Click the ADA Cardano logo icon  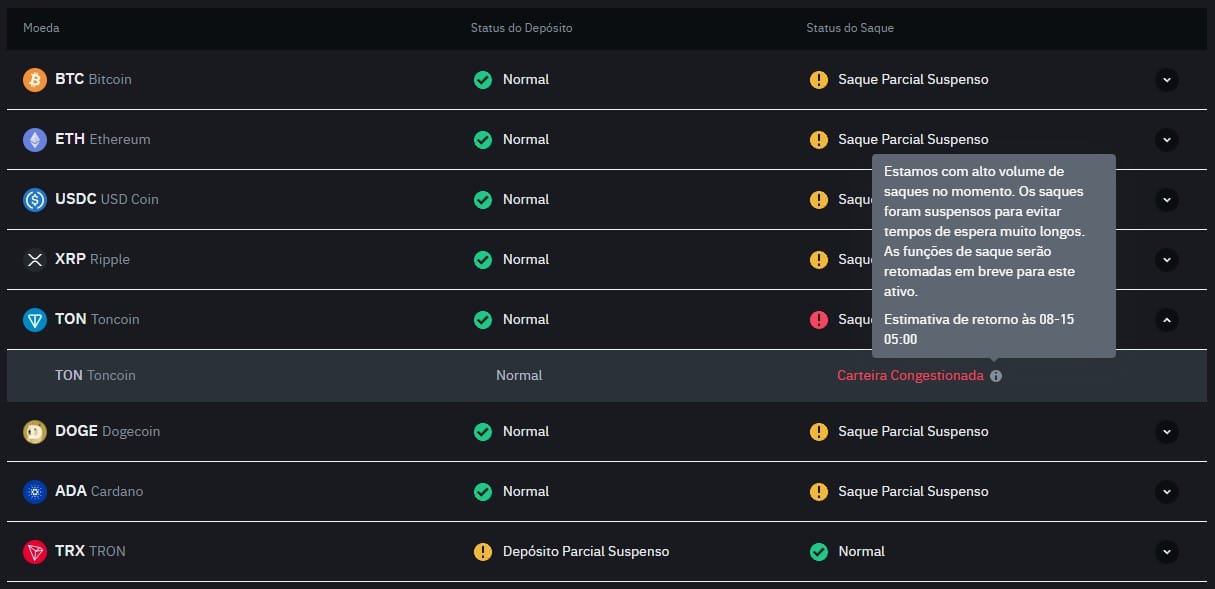pyautogui.click(x=35, y=491)
